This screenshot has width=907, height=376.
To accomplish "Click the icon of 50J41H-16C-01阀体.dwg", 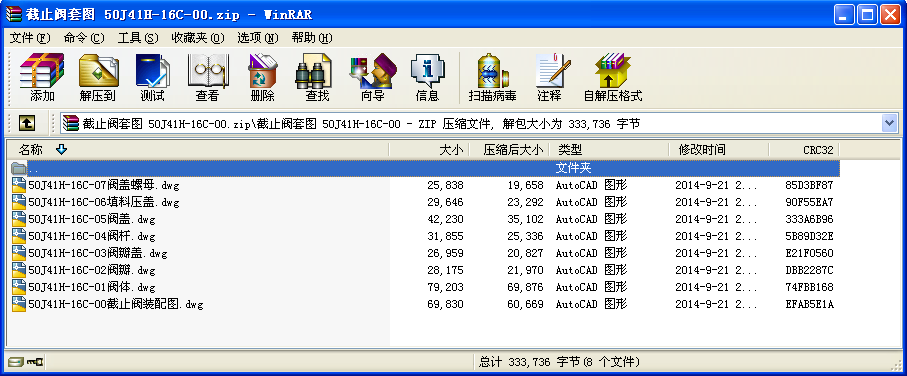I will [19, 287].
